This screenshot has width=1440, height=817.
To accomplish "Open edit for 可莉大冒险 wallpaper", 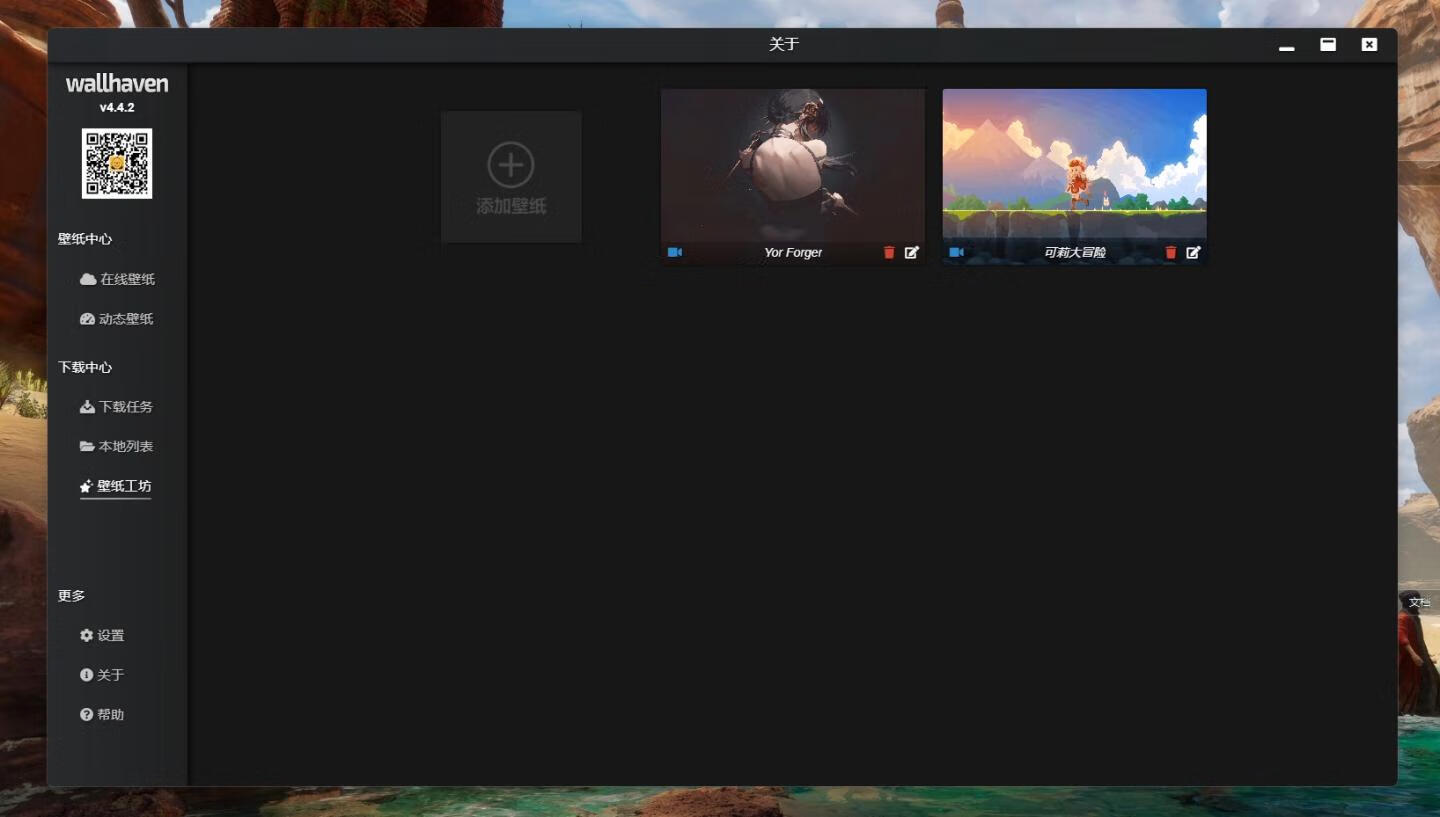I will coord(1193,253).
